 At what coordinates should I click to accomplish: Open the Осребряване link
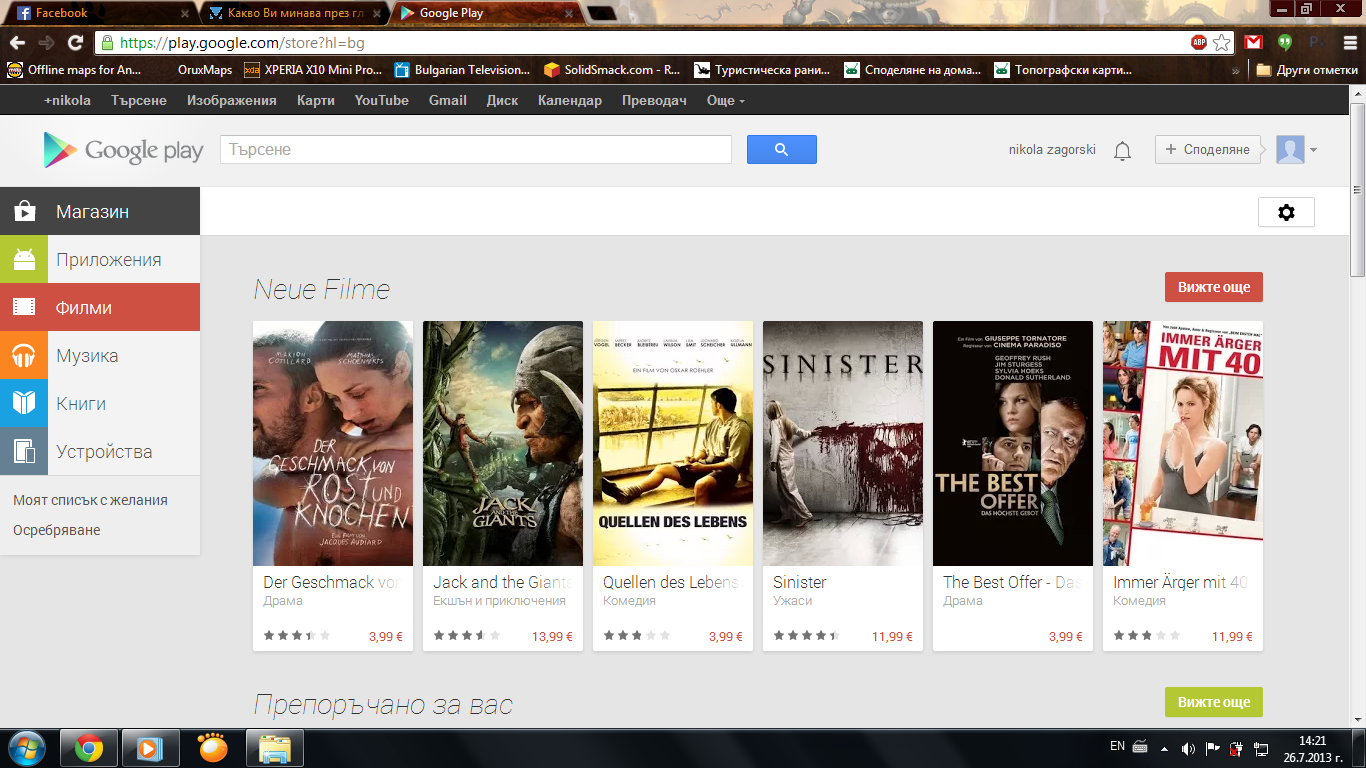coord(57,530)
